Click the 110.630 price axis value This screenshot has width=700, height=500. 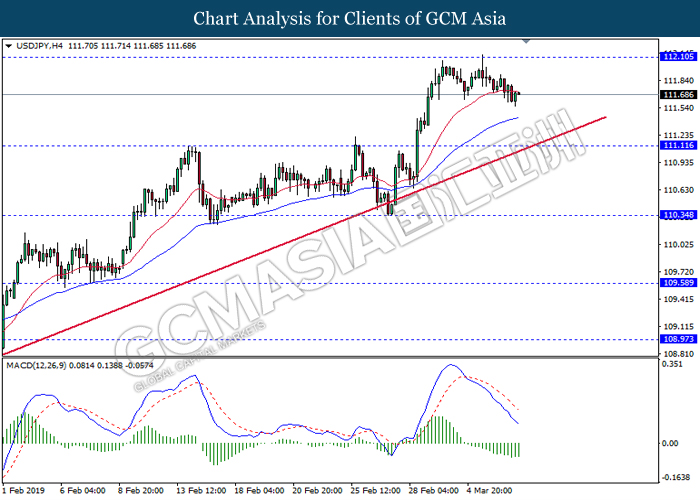pyautogui.click(x=679, y=190)
